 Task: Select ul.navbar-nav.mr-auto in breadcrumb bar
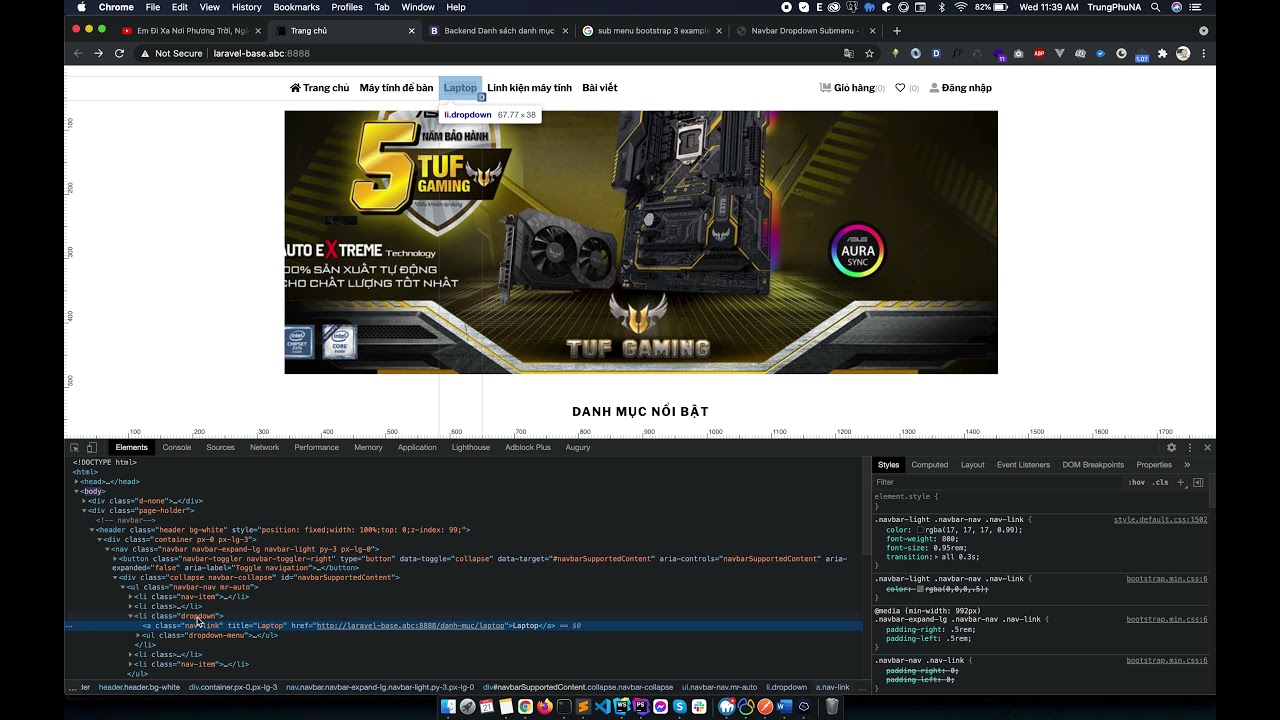[719, 688]
